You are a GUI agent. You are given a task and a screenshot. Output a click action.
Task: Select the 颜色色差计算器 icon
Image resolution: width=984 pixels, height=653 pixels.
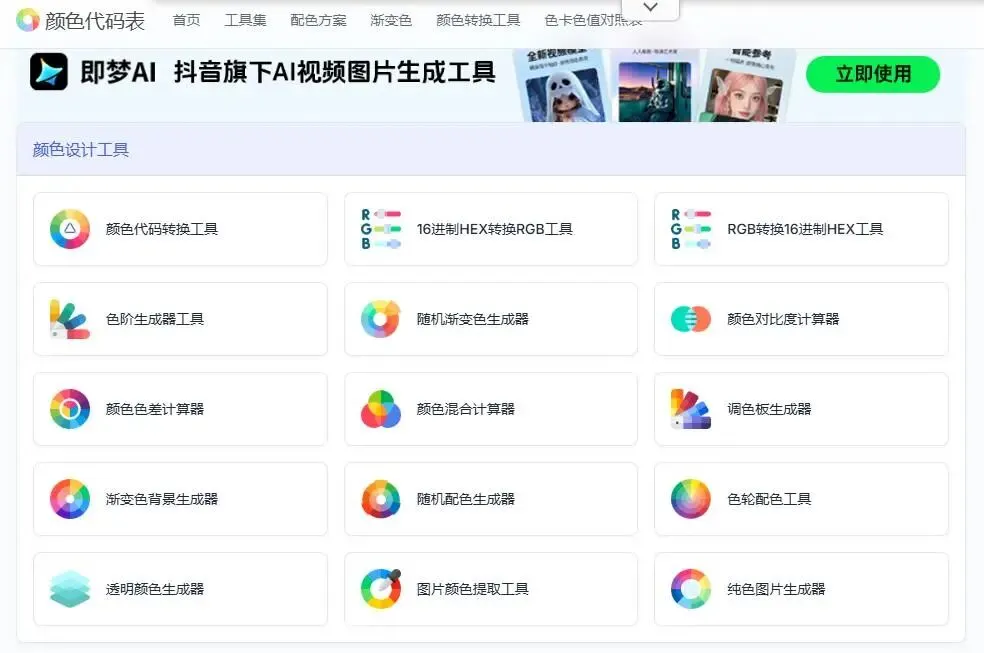69,408
